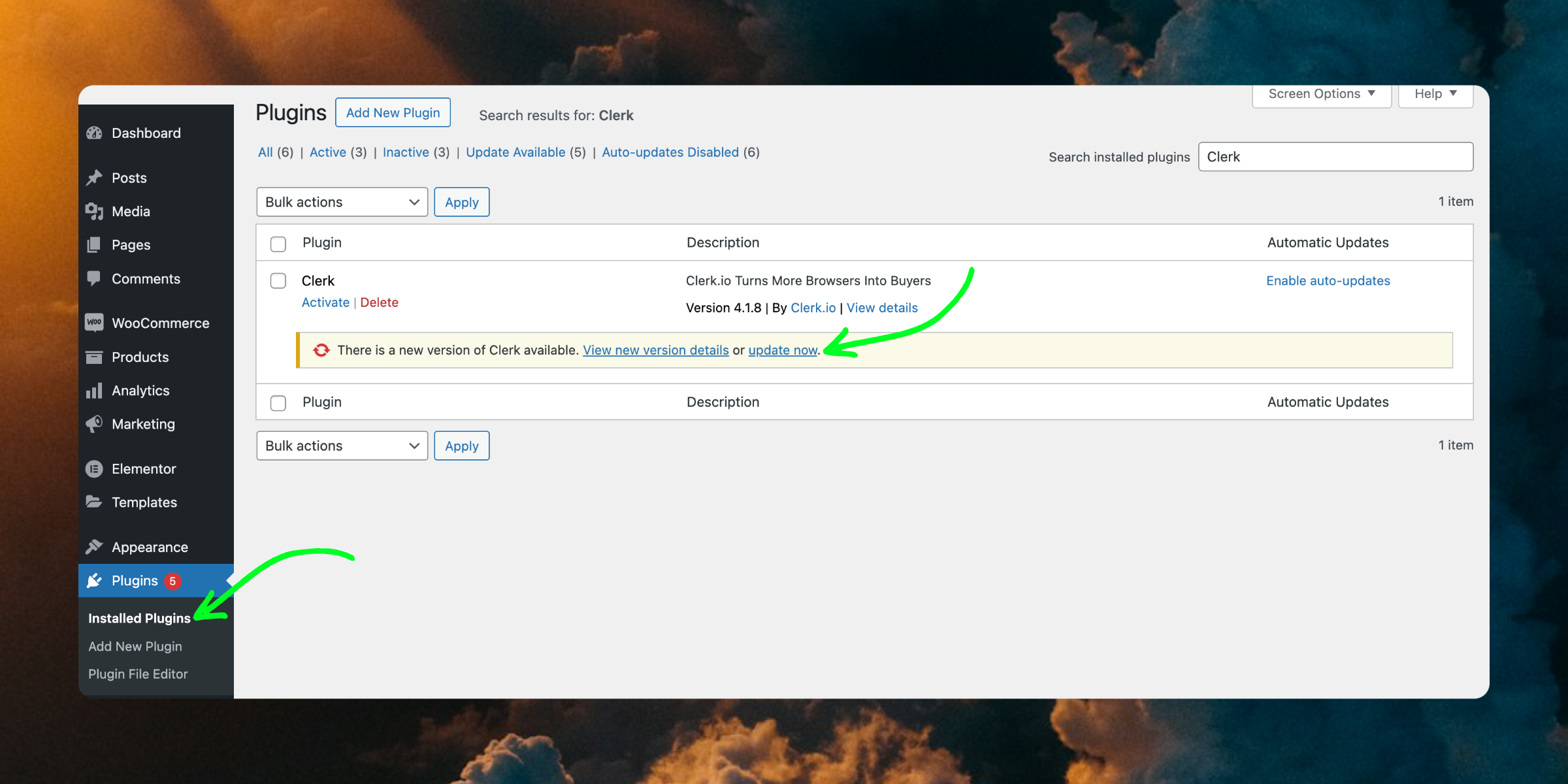Viewport: 1568px width, 784px height.
Task: Click the WooCommerce logo icon
Action: (95, 323)
